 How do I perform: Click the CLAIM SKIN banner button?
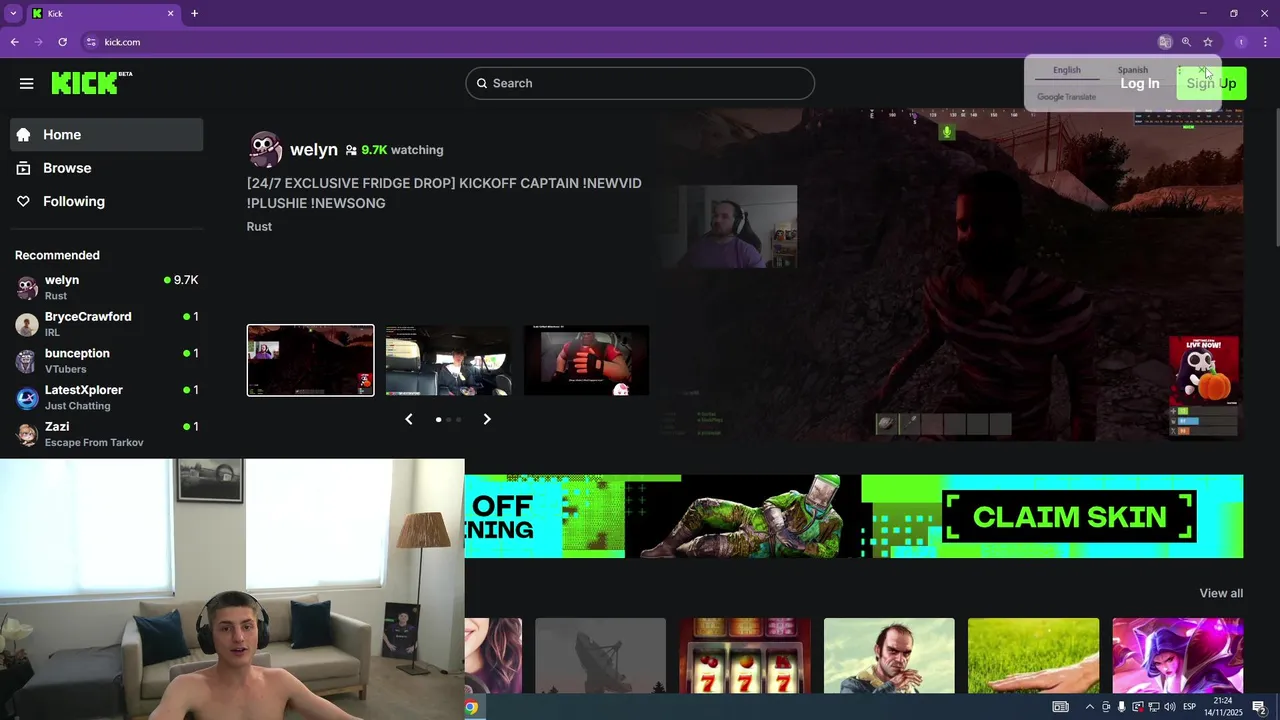point(1069,517)
